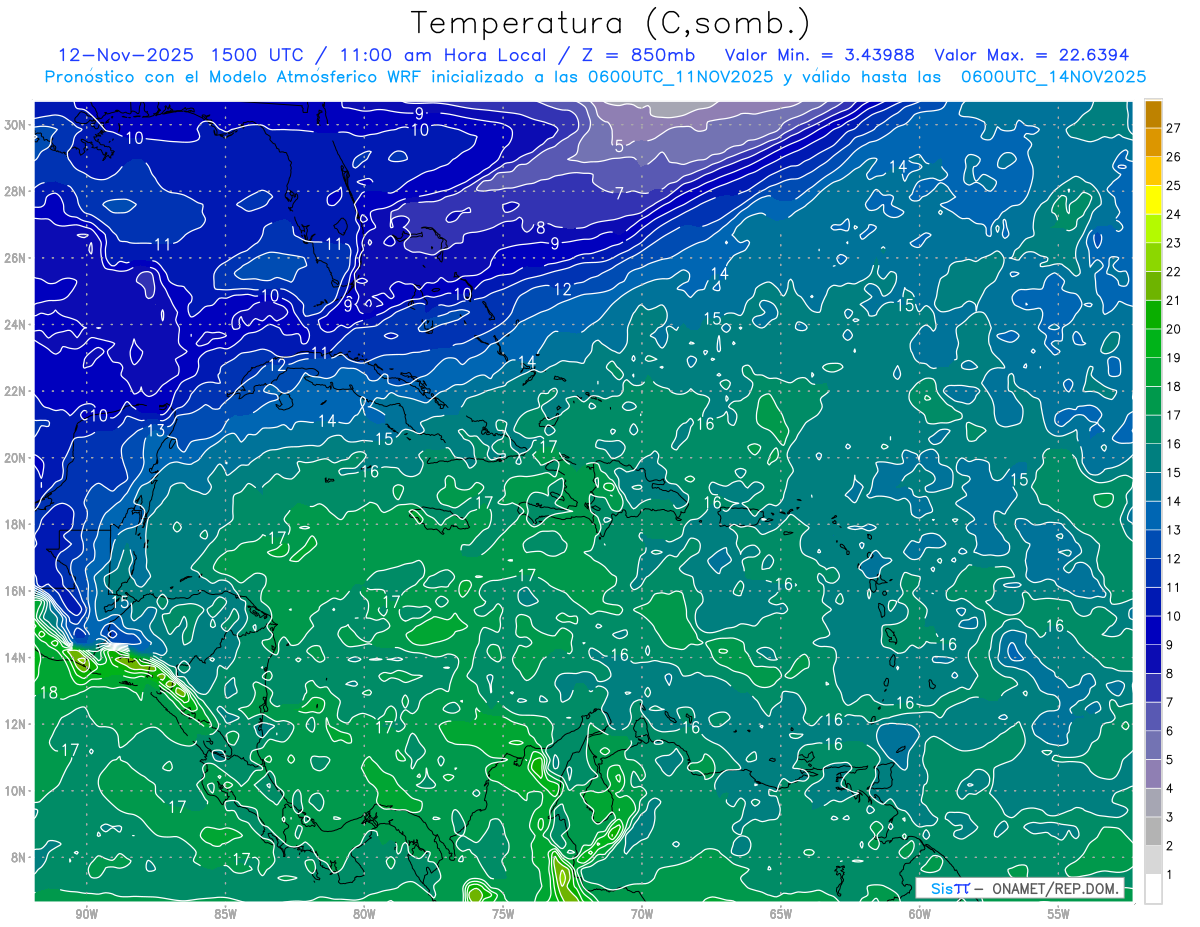Click the '18N' latitude axis label

[x=16, y=524]
